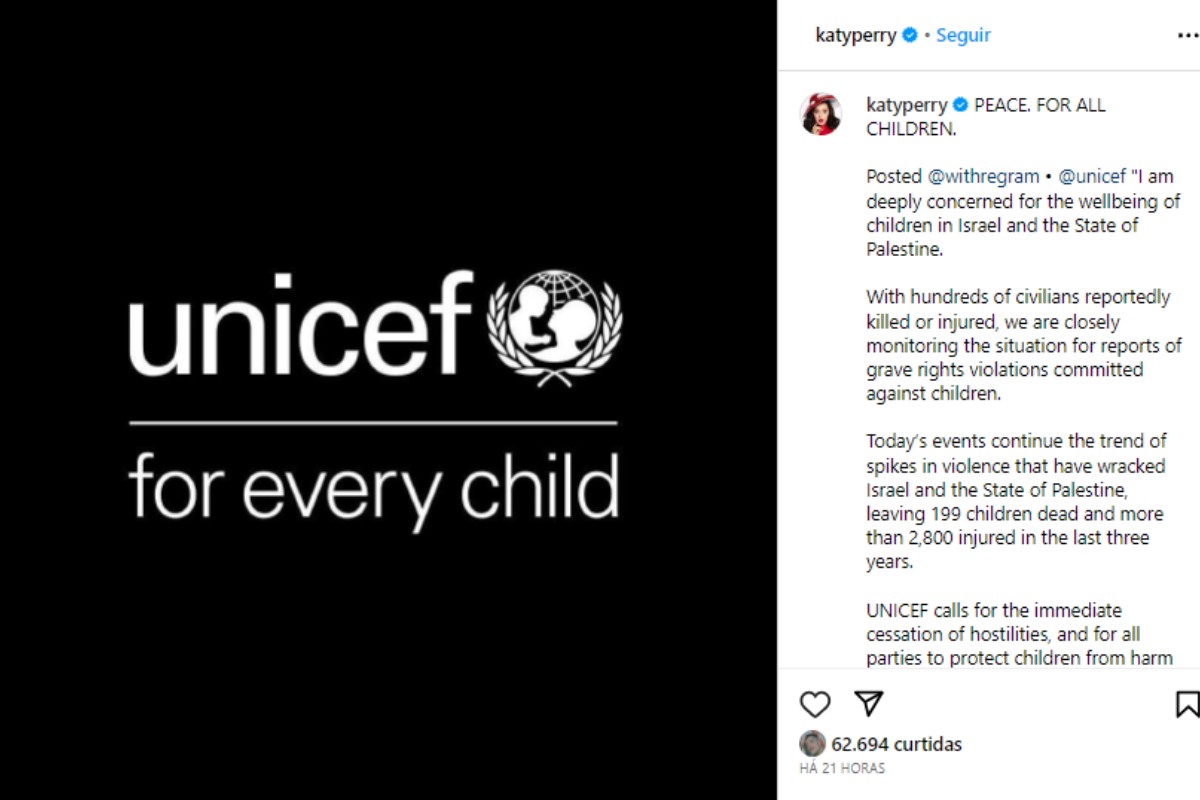Share the post via the paper plane icon
1200x800 pixels.
[869, 703]
